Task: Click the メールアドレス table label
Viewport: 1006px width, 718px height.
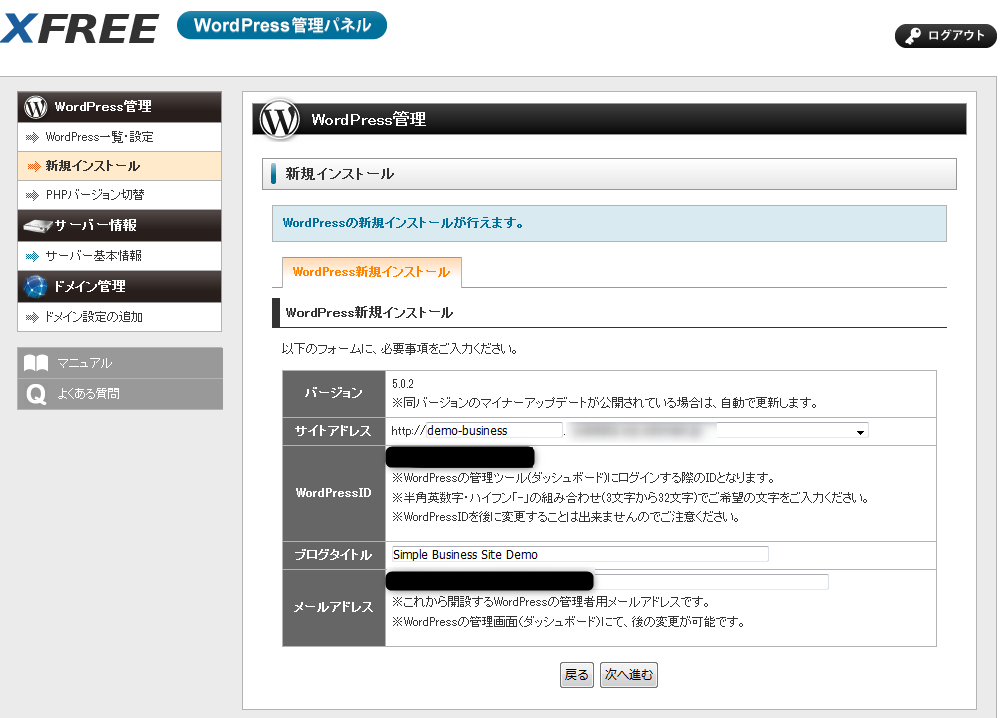Action: [334, 607]
